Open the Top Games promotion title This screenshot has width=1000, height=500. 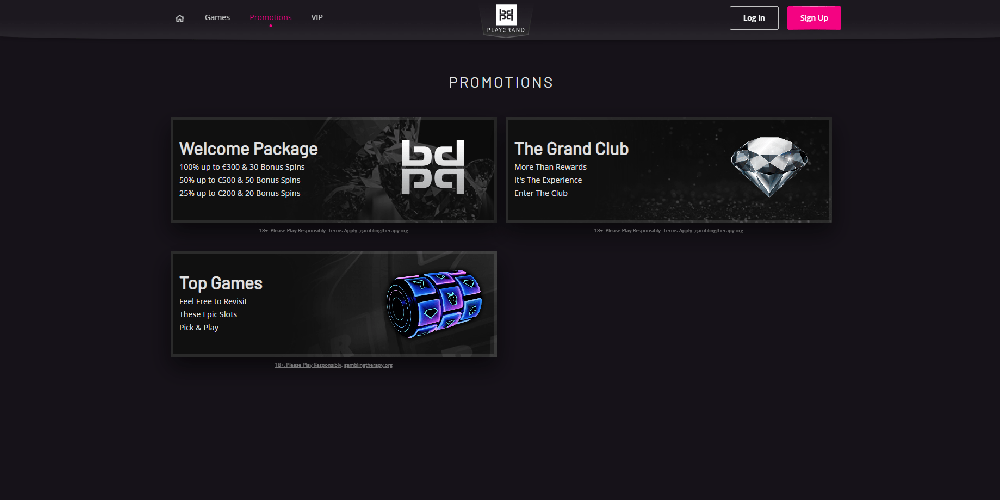(x=221, y=283)
